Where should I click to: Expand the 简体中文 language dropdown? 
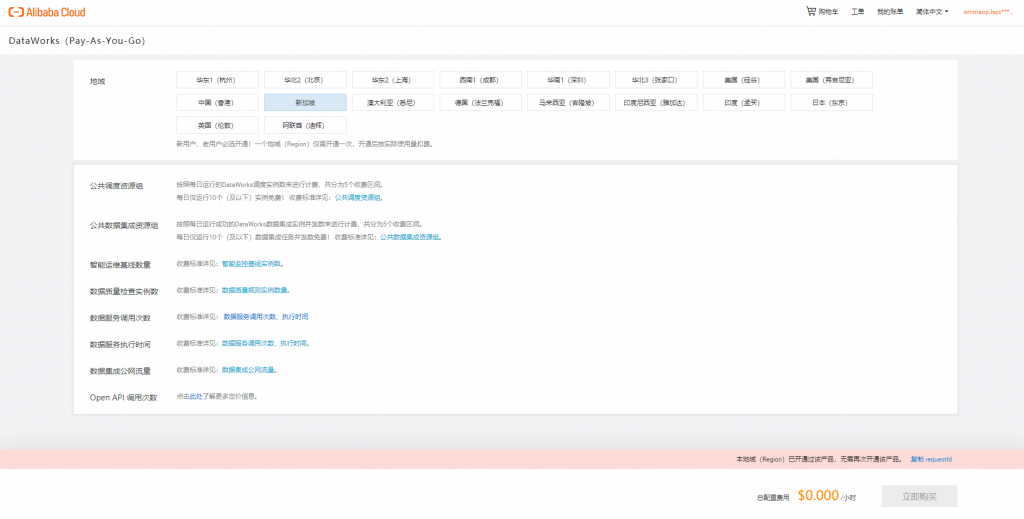click(932, 12)
